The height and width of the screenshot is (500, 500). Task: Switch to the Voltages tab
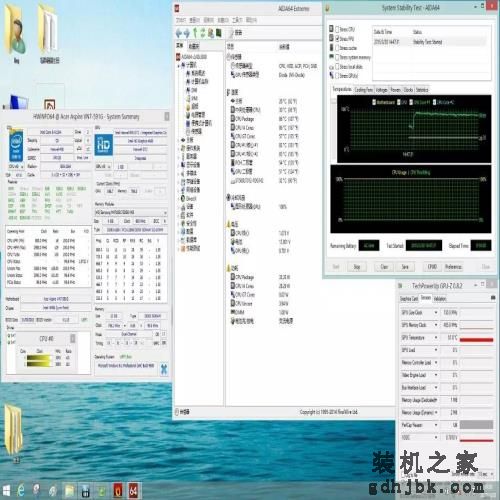click(x=381, y=90)
